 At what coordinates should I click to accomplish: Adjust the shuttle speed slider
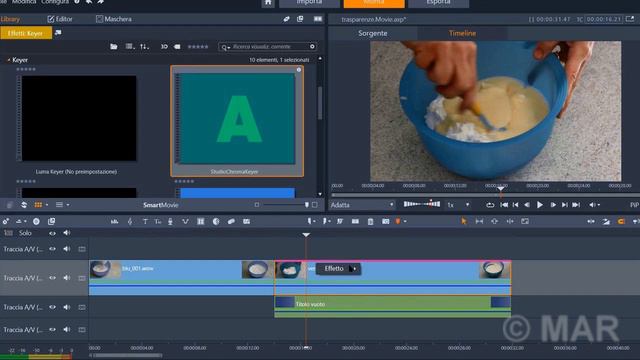(x=422, y=204)
